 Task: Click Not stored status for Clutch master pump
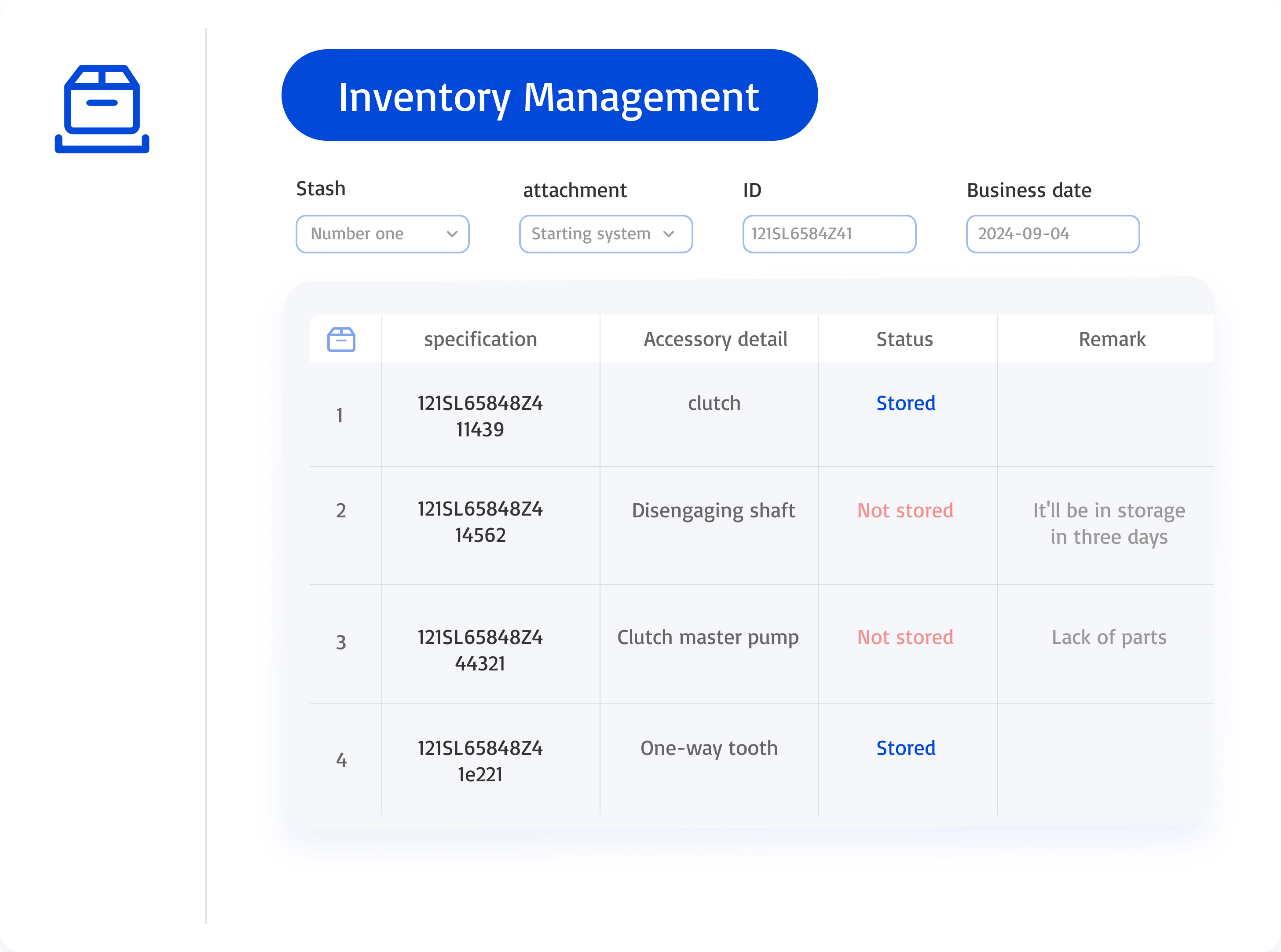click(x=905, y=637)
